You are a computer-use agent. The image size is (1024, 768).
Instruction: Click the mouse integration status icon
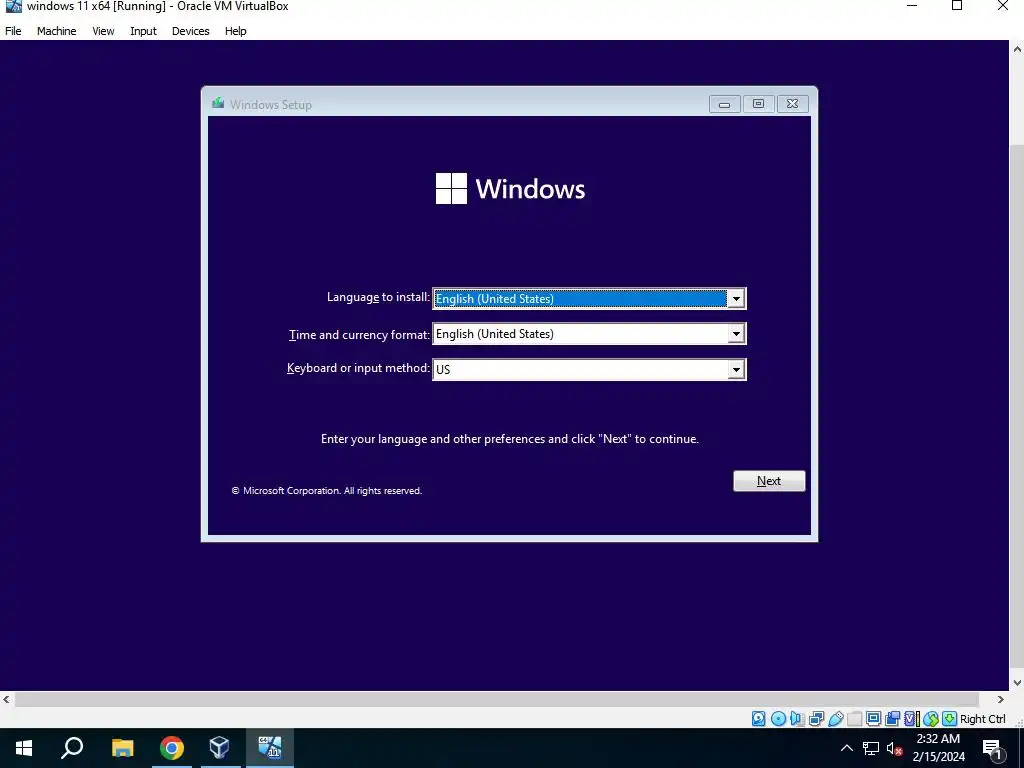(x=931, y=718)
